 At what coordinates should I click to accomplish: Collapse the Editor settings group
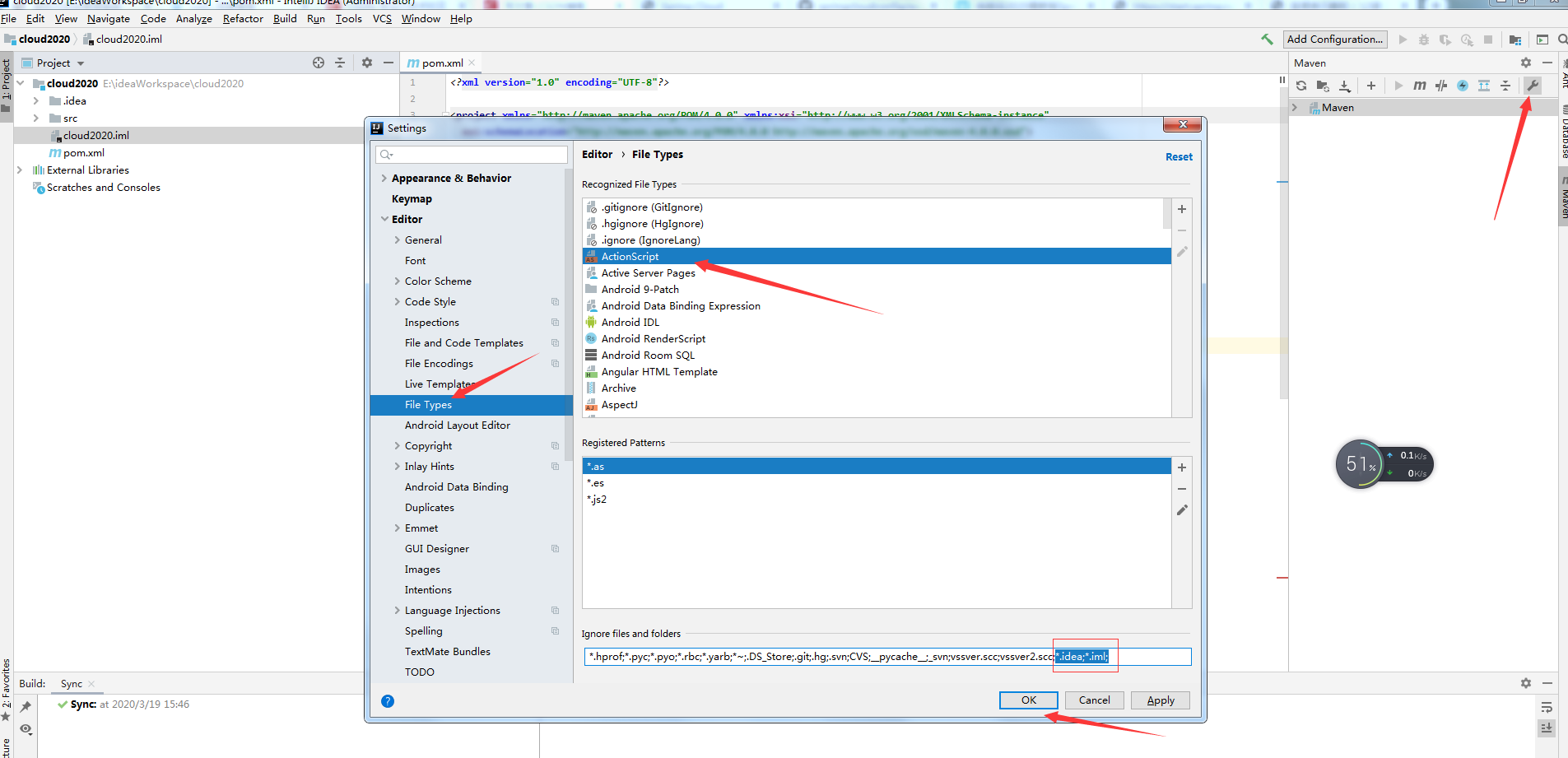point(384,219)
